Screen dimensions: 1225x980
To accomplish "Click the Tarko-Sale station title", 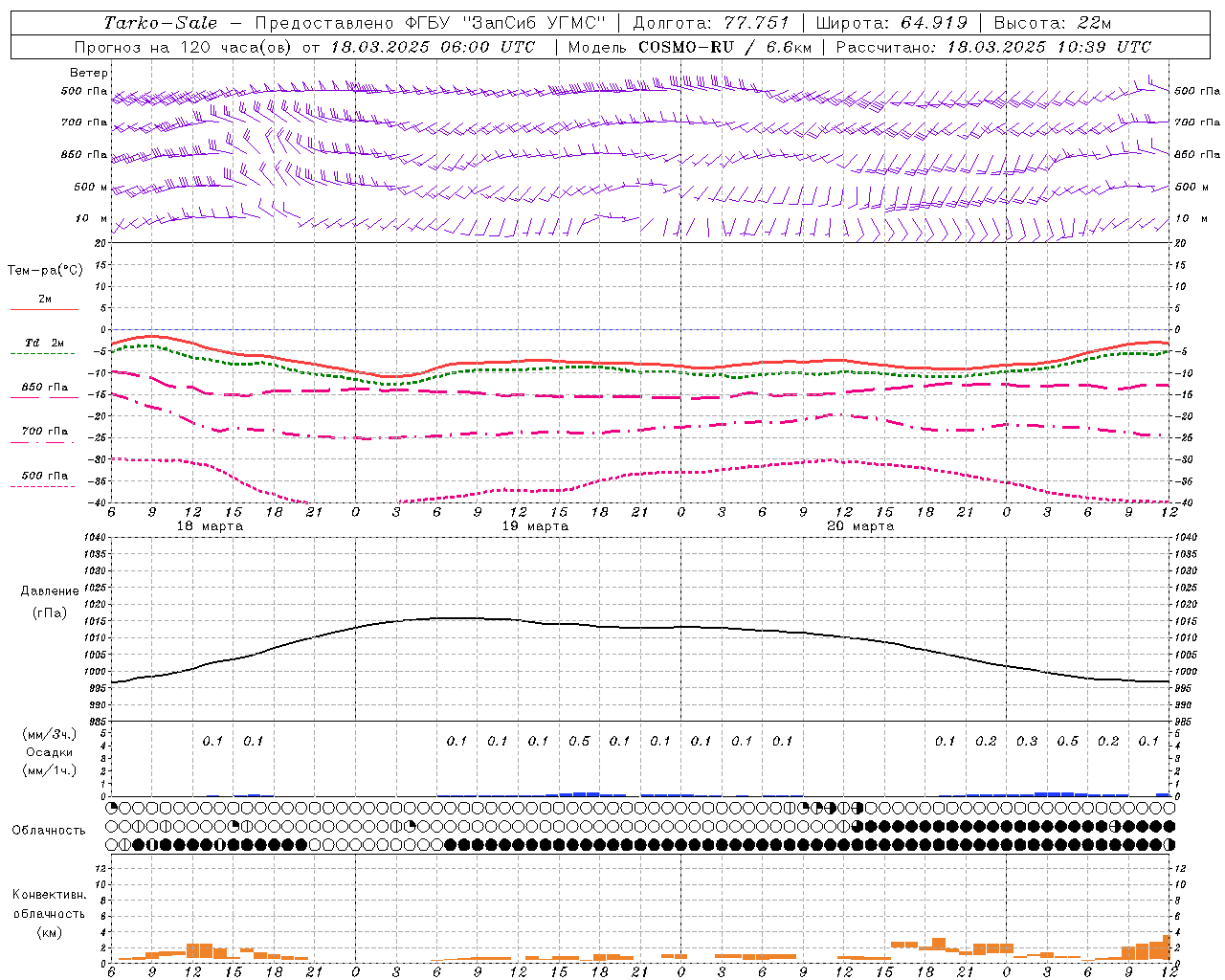I will coord(161,23).
